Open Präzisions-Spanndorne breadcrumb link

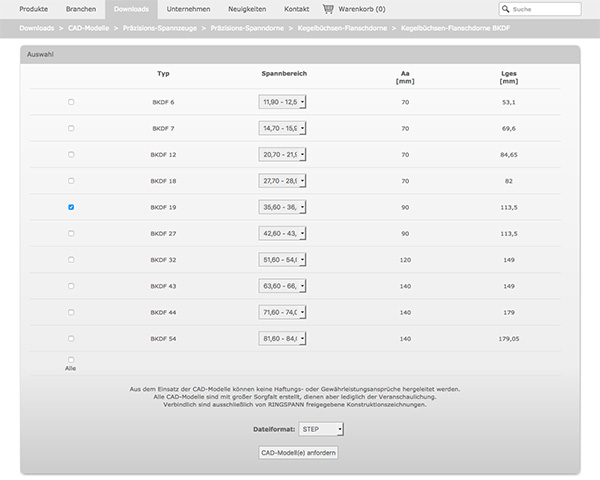coord(247,28)
